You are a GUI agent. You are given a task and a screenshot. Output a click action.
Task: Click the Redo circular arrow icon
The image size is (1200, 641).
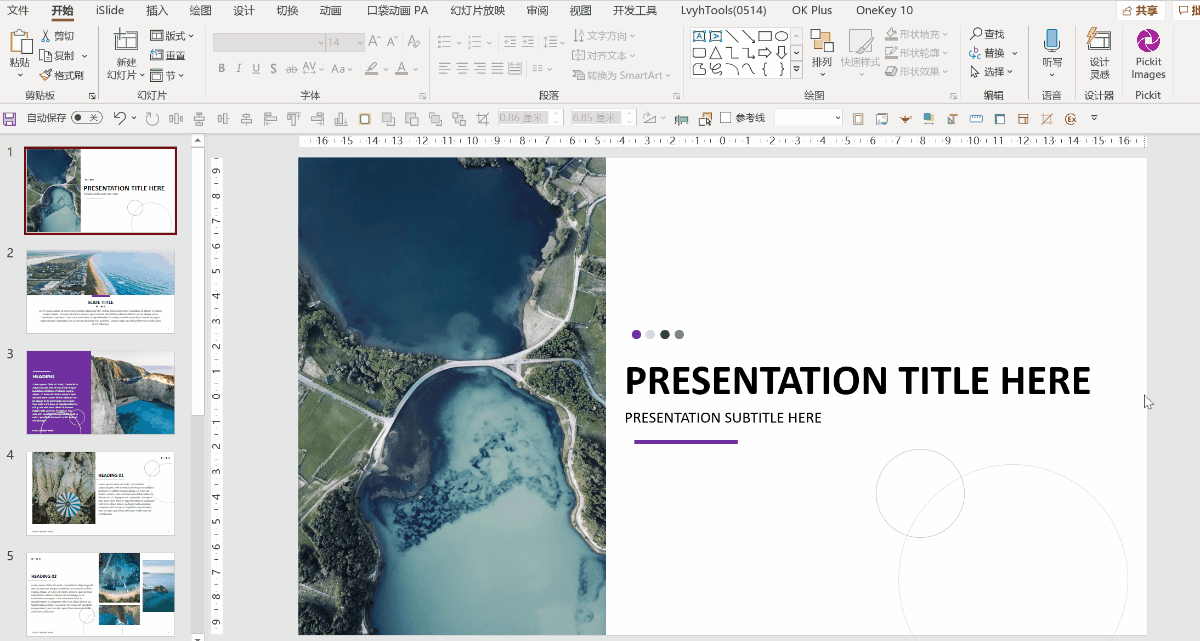152,118
